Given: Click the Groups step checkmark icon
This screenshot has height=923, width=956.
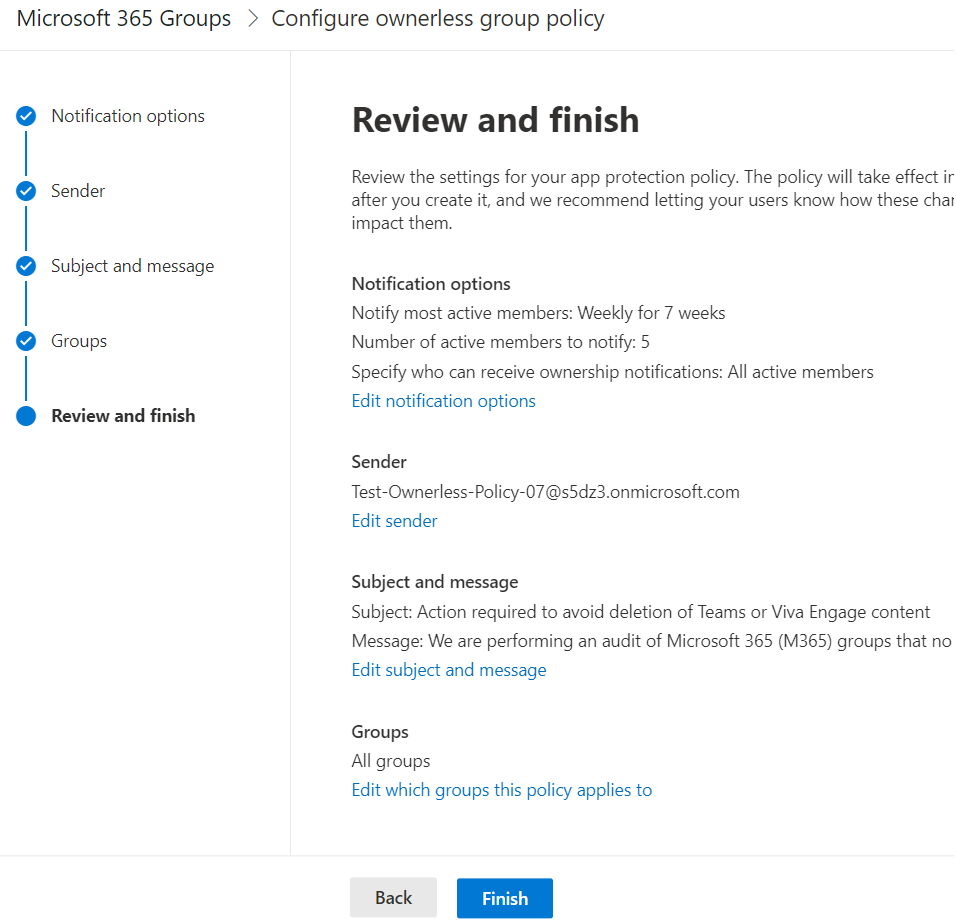Looking at the screenshot, I should [26, 341].
